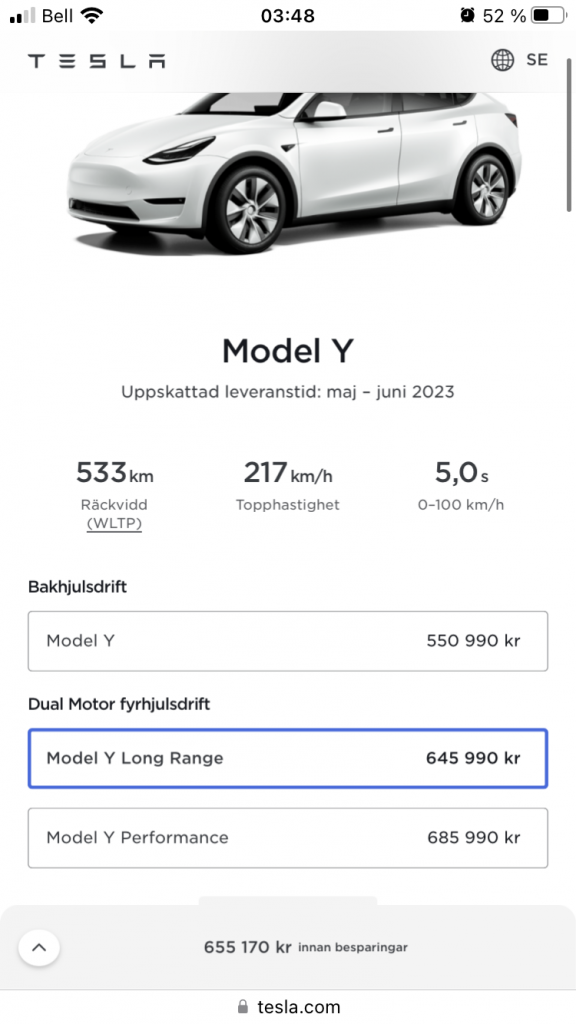Viewport: 576px width, 1024px height.
Task: Open the globe region selector icon
Action: pyautogui.click(x=502, y=59)
